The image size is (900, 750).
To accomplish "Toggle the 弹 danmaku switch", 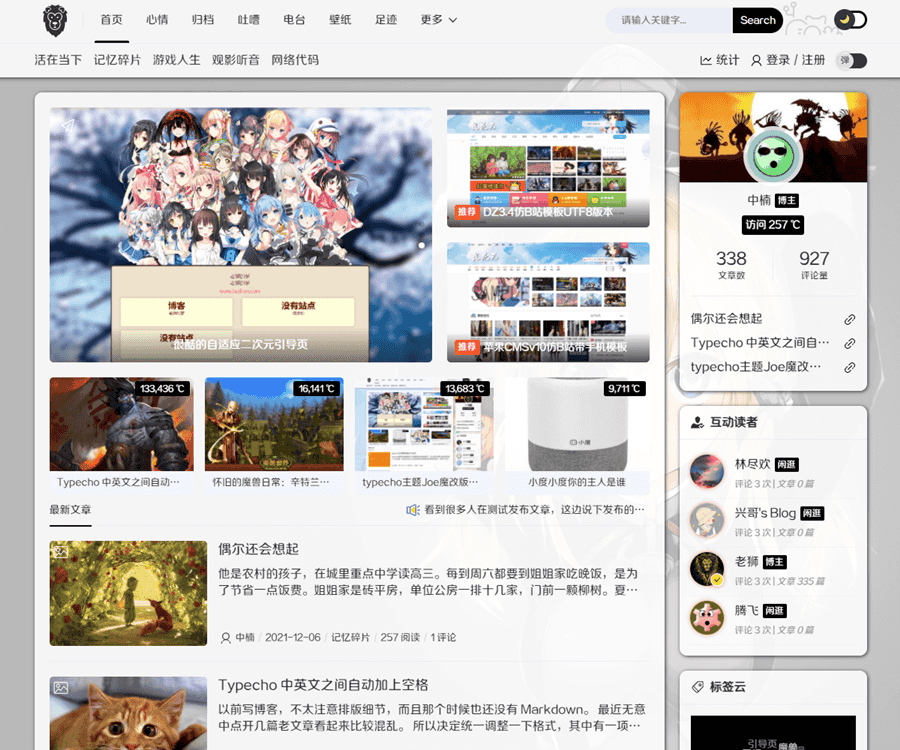I will (x=852, y=60).
